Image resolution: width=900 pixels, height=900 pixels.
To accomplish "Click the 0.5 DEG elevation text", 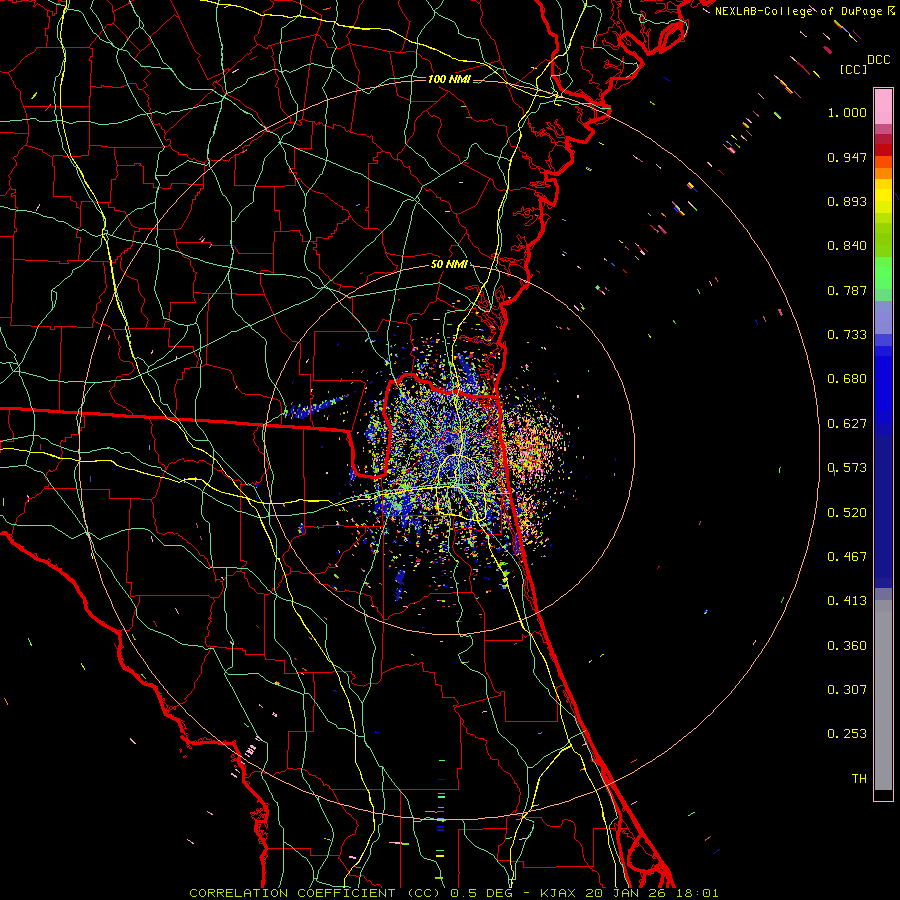I will (x=481, y=893).
